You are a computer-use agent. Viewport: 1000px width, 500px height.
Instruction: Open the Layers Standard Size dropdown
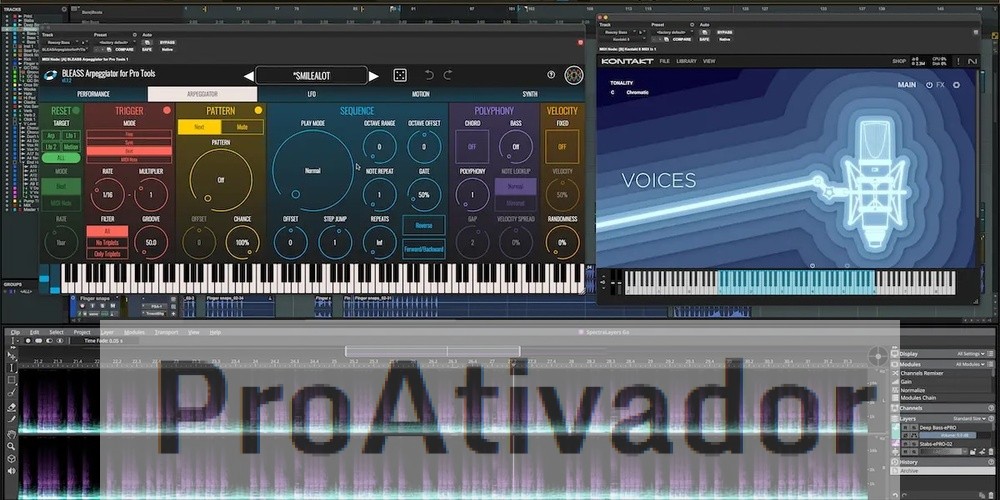point(969,418)
